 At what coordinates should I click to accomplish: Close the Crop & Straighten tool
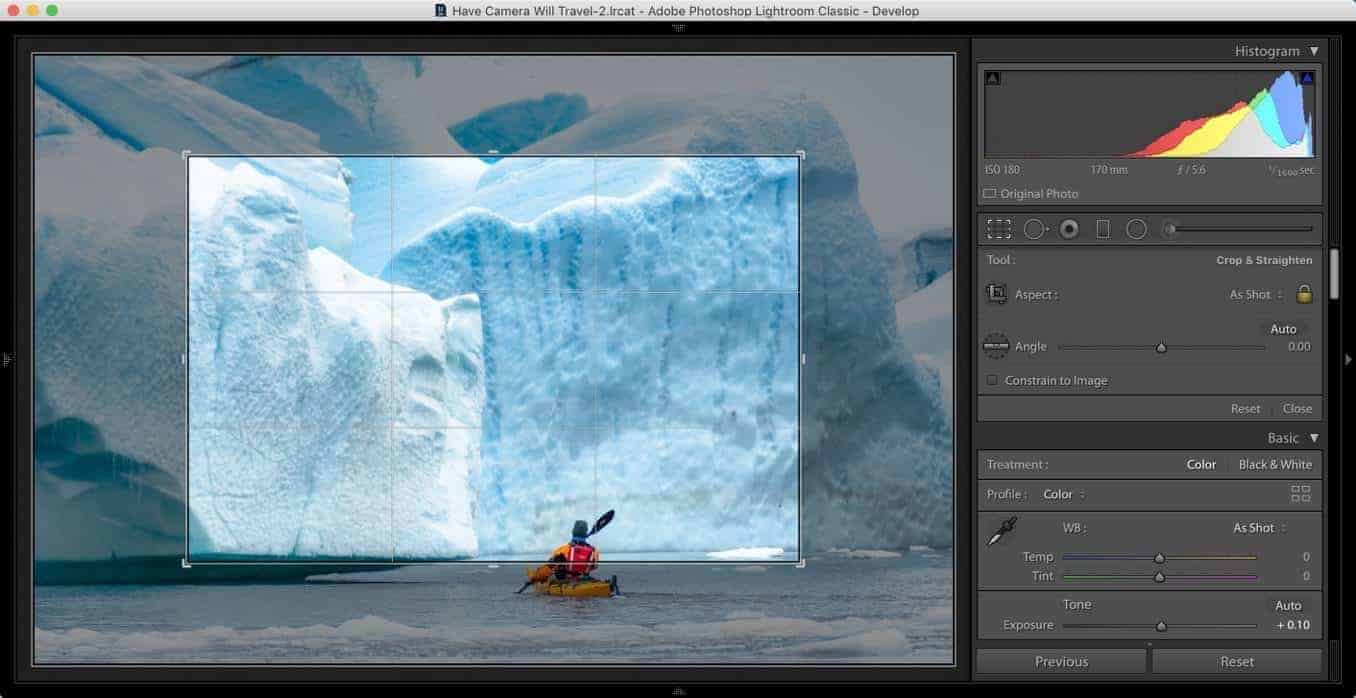(x=1297, y=408)
